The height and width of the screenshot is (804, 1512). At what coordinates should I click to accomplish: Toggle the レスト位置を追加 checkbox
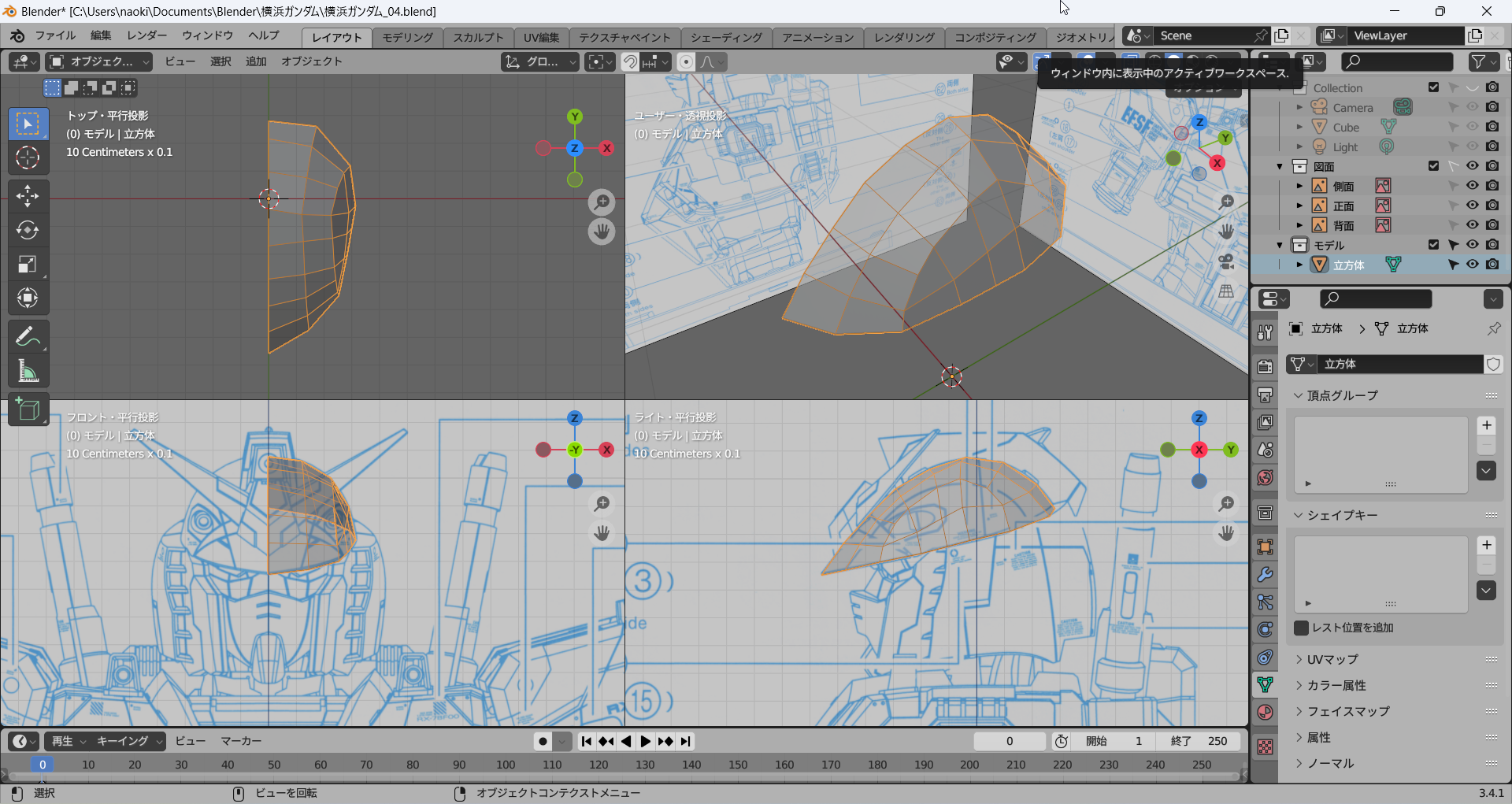(x=1302, y=628)
